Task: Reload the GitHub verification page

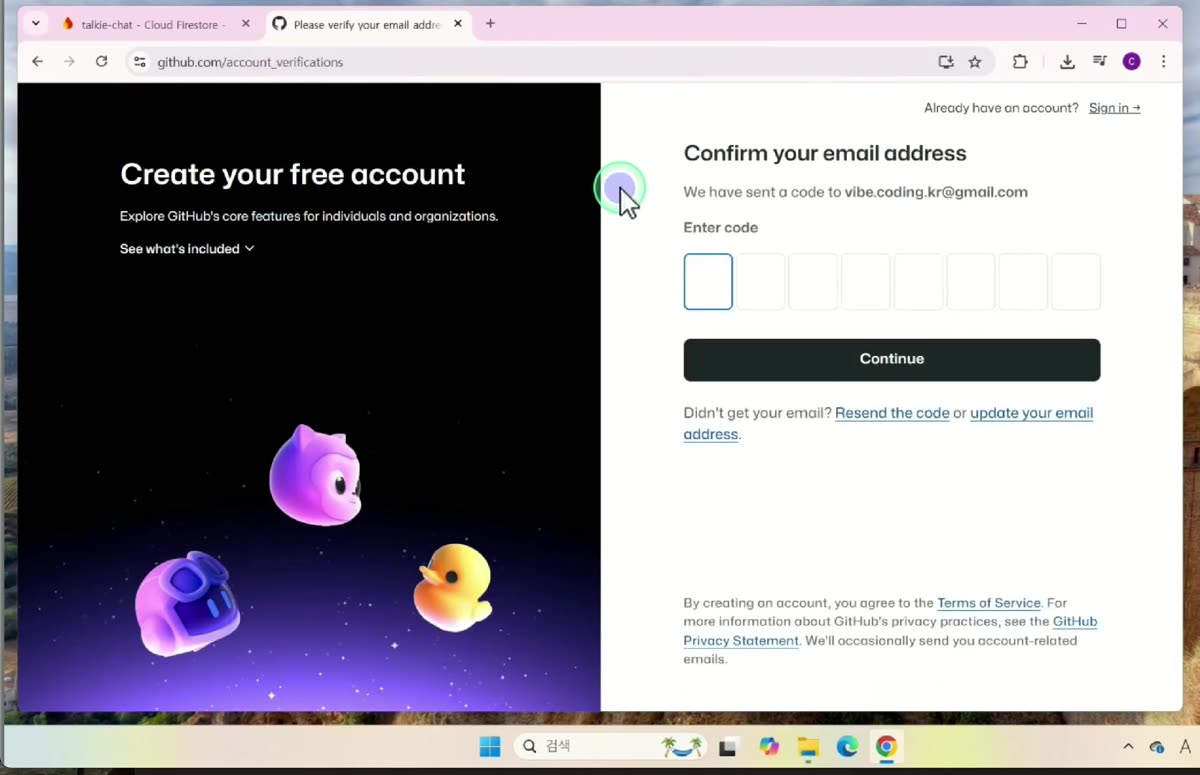Action: (x=101, y=62)
